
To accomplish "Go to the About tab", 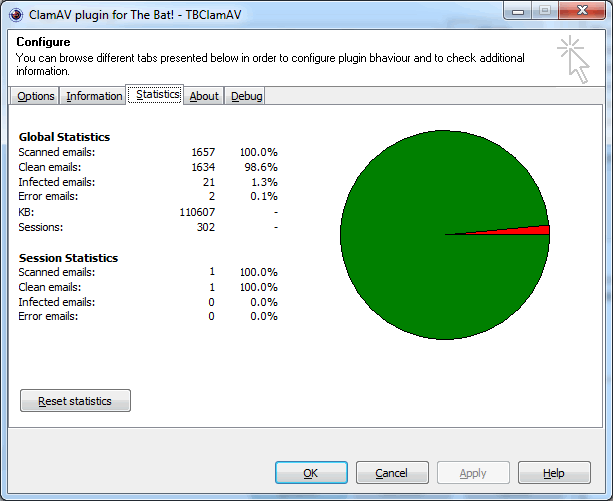I will coord(204,96).
